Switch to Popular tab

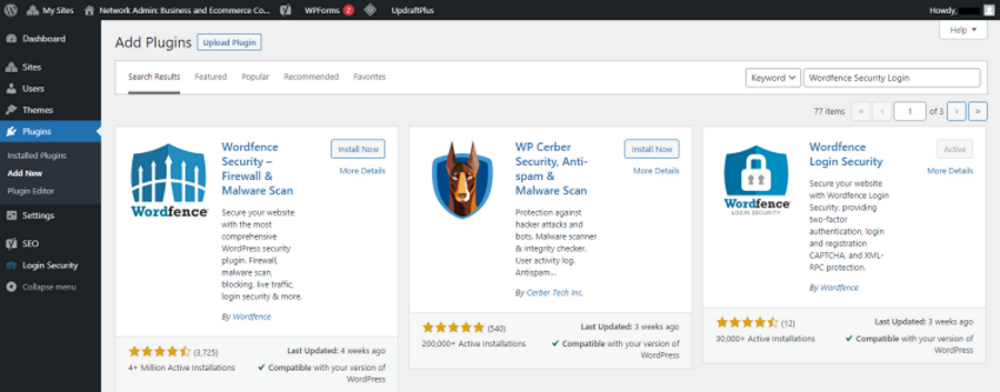point(255,77)
